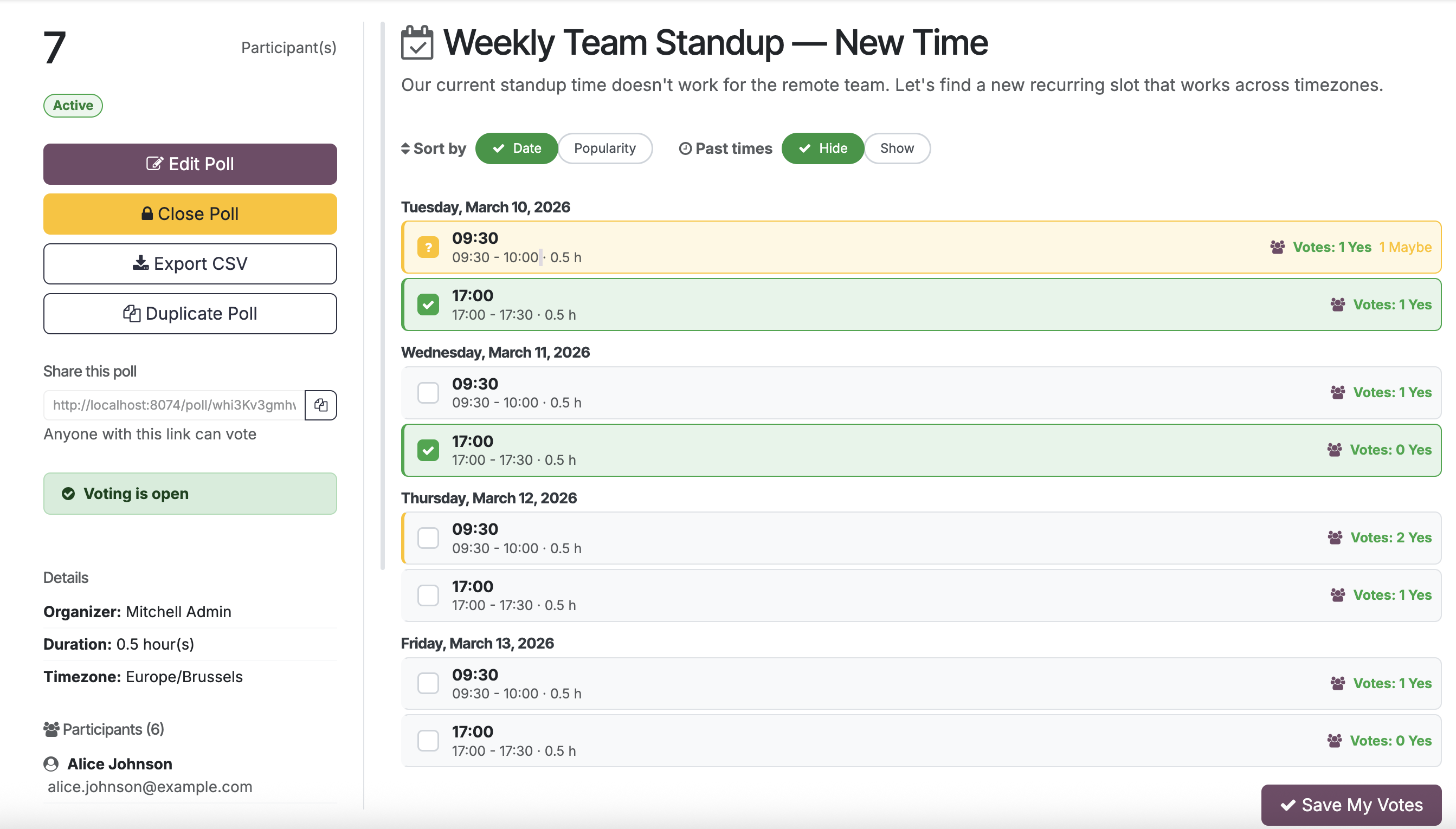Click the Participants group icon in sidebar
Image resolution: width=1456 pixels, height=829 pixels.
pyautogui.click(x=51, y=729)
